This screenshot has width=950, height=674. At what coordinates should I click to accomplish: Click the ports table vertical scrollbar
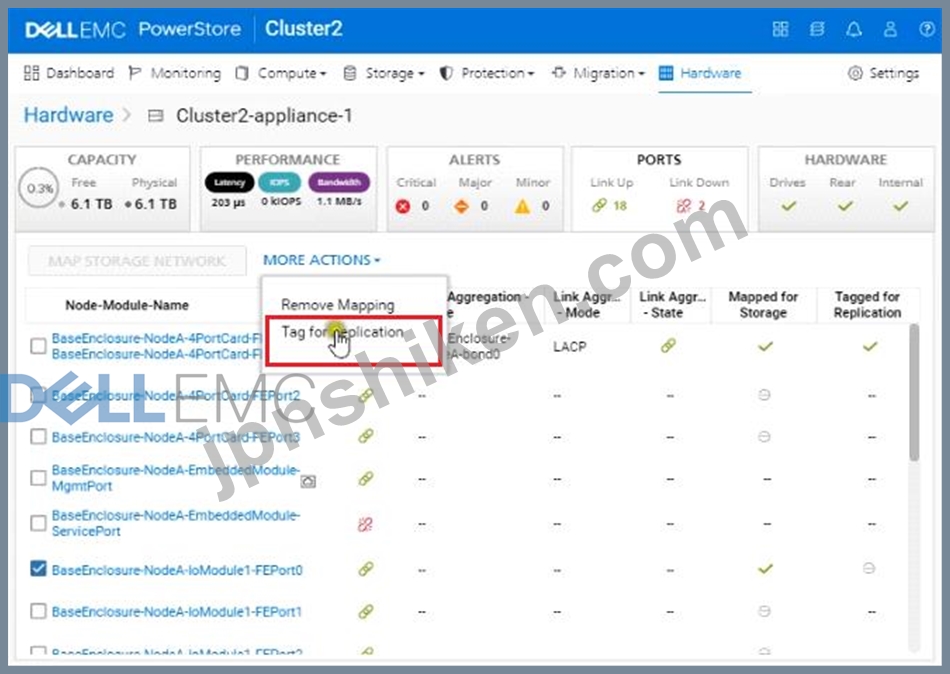(914, 393)
